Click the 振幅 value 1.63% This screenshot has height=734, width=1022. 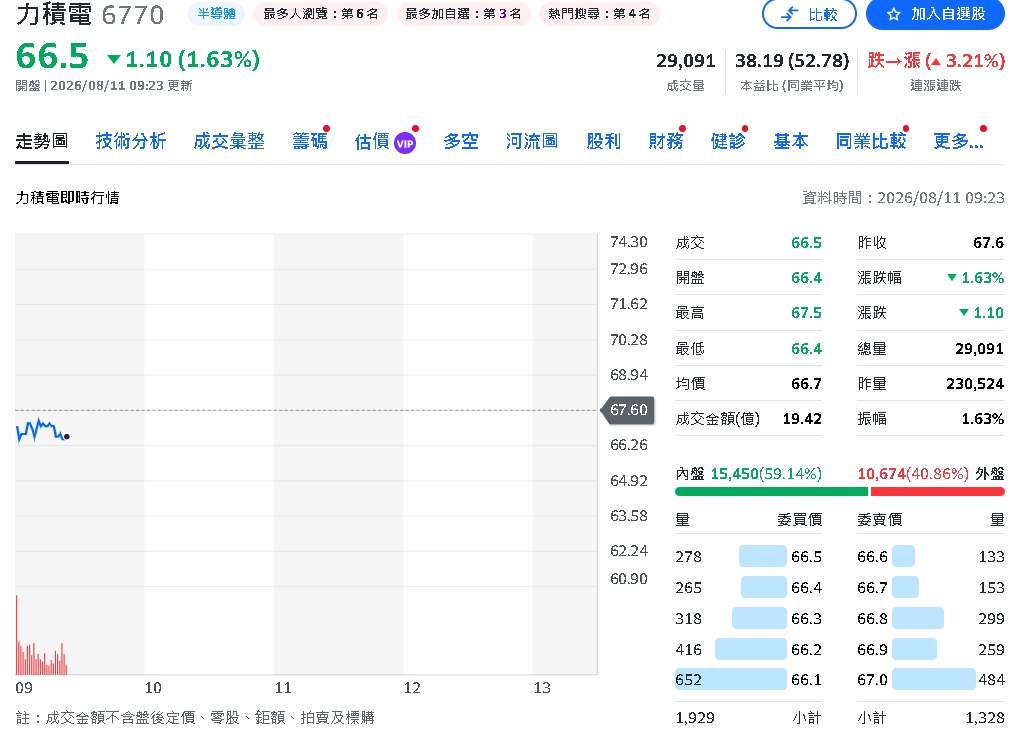point(983,419)
